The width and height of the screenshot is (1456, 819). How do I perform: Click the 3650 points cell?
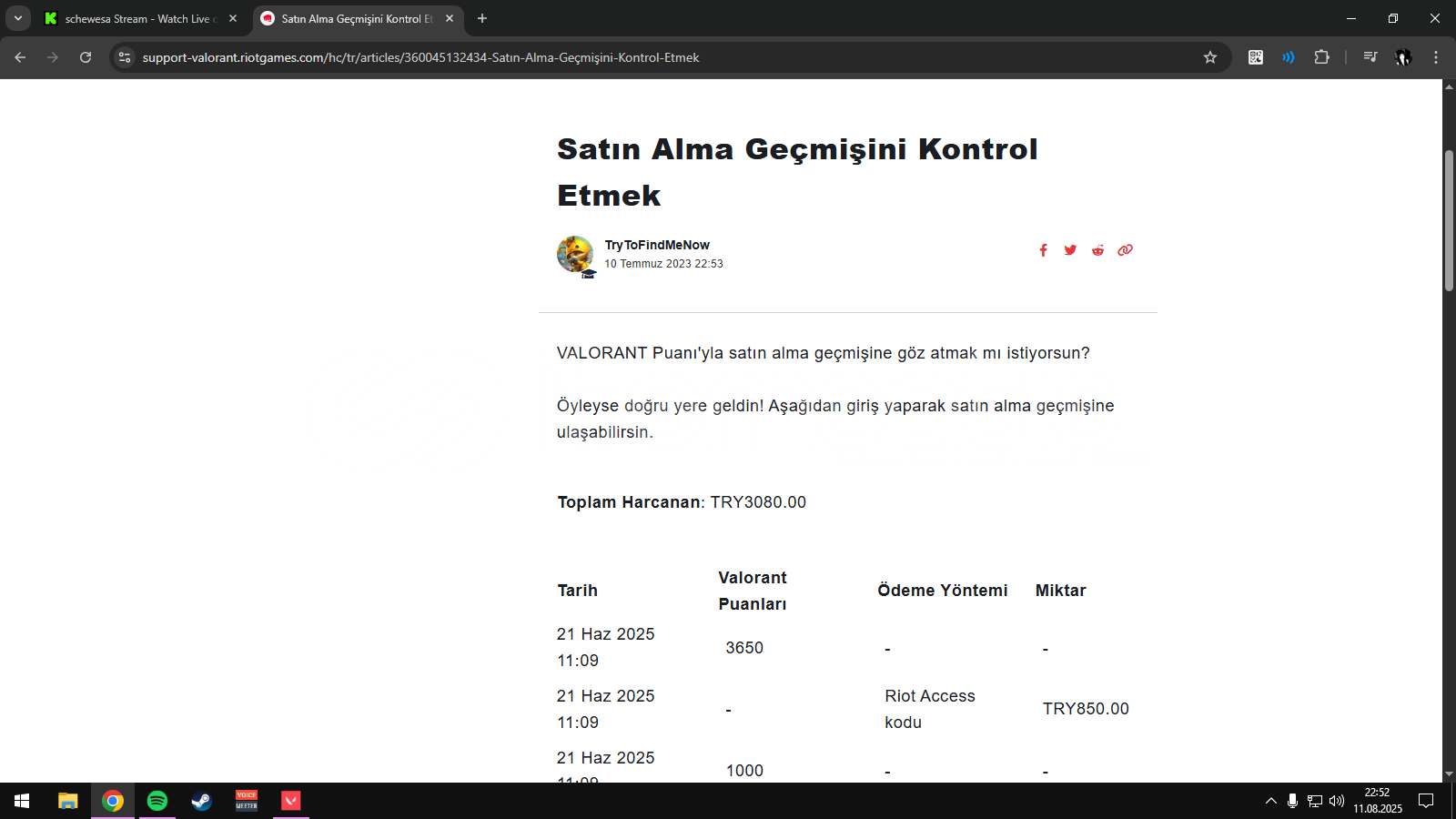tap(744, 648)
